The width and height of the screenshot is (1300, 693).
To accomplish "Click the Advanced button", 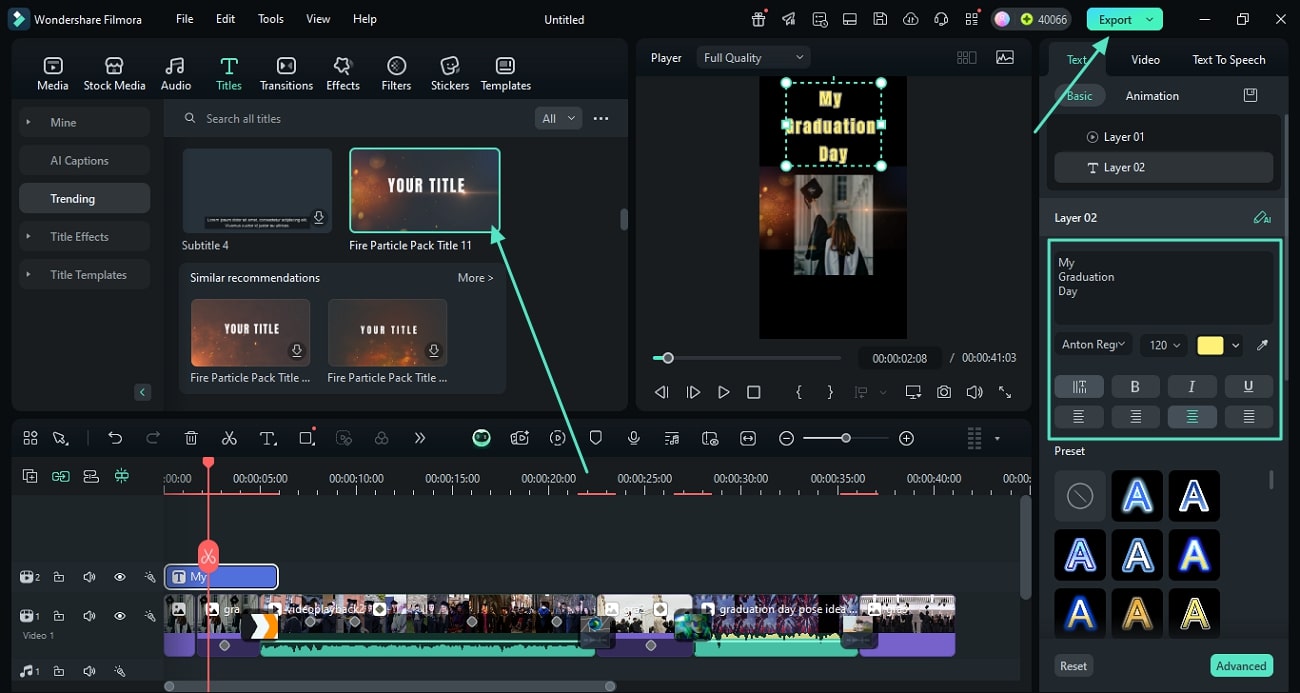I will click(1241, 666).
